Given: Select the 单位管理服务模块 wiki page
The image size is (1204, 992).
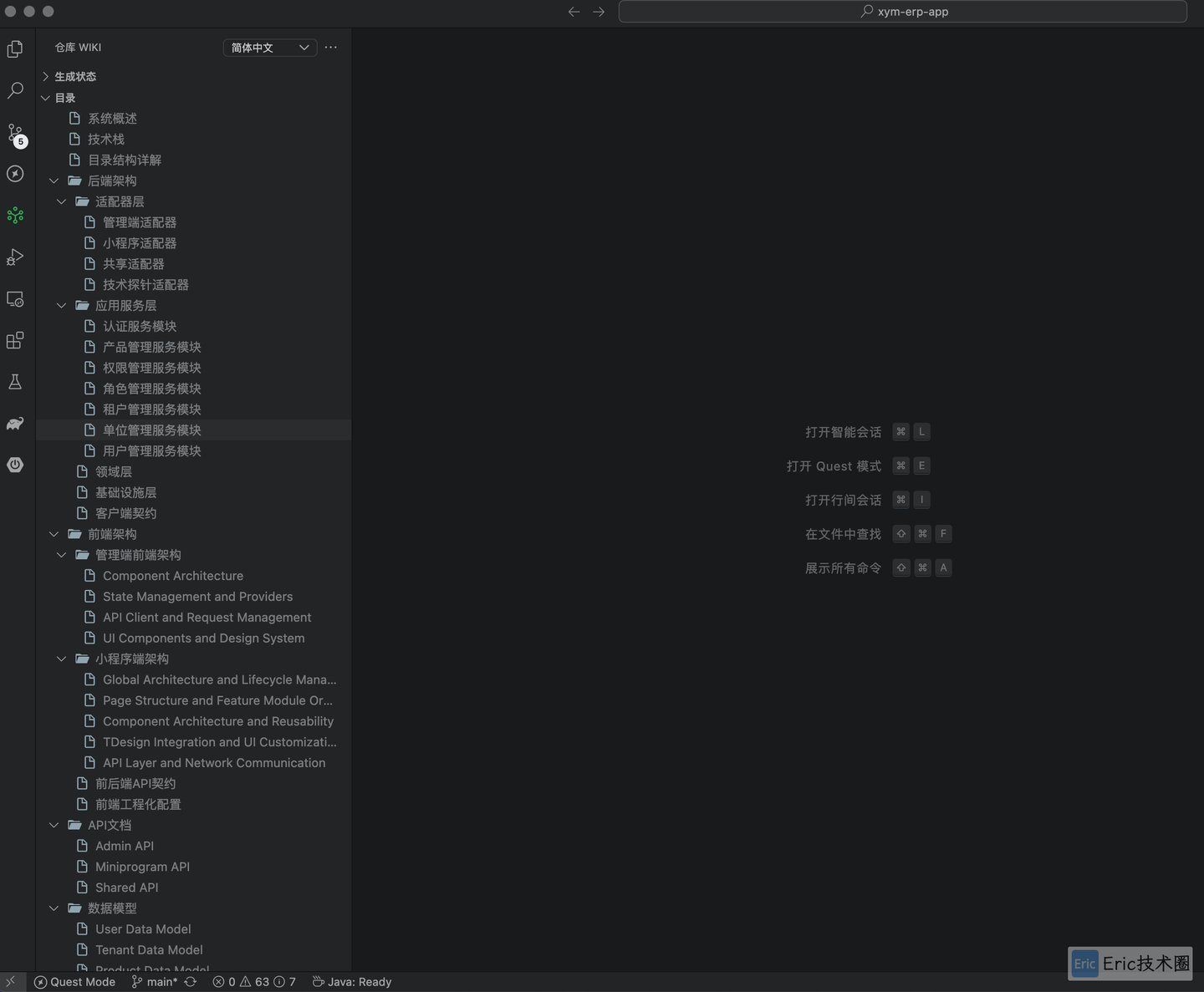Looking at the screenshot, I should click(x=151, y=430).
